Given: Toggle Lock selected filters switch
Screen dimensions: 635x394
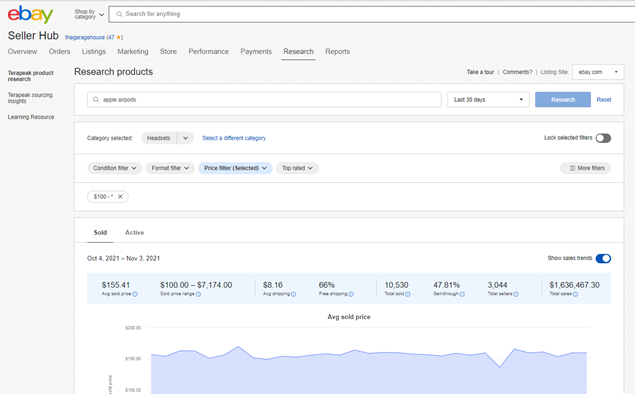Looking at the screenshot, I should click(x=603, y=138).
